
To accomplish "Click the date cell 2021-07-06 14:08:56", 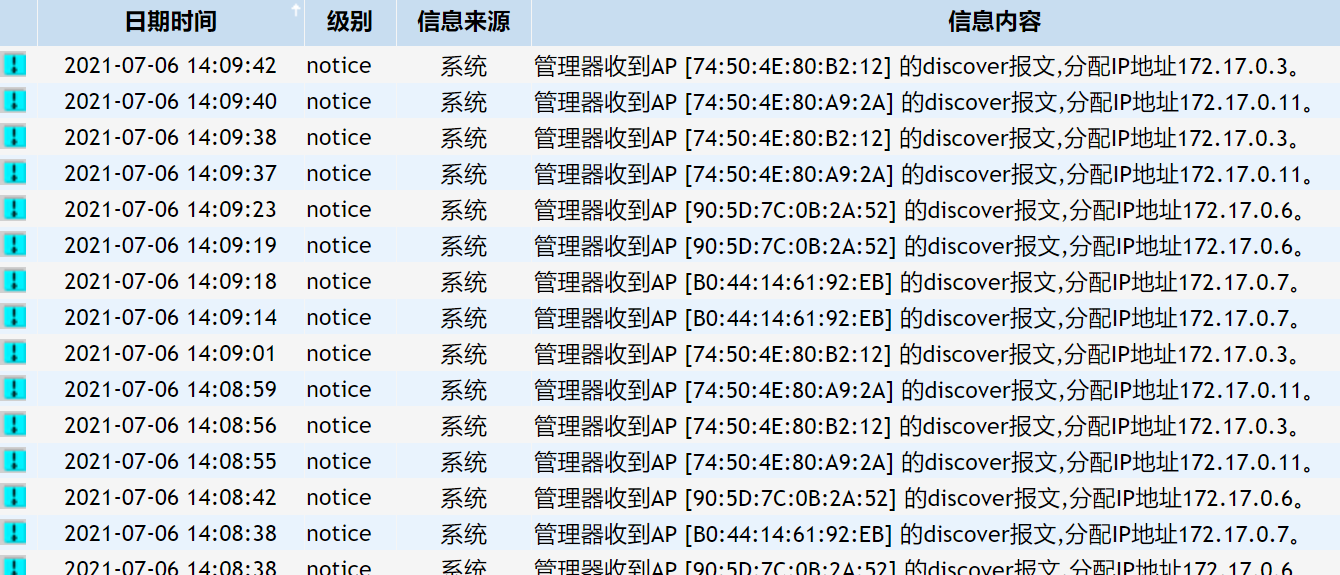I will (x=171, y=426).
